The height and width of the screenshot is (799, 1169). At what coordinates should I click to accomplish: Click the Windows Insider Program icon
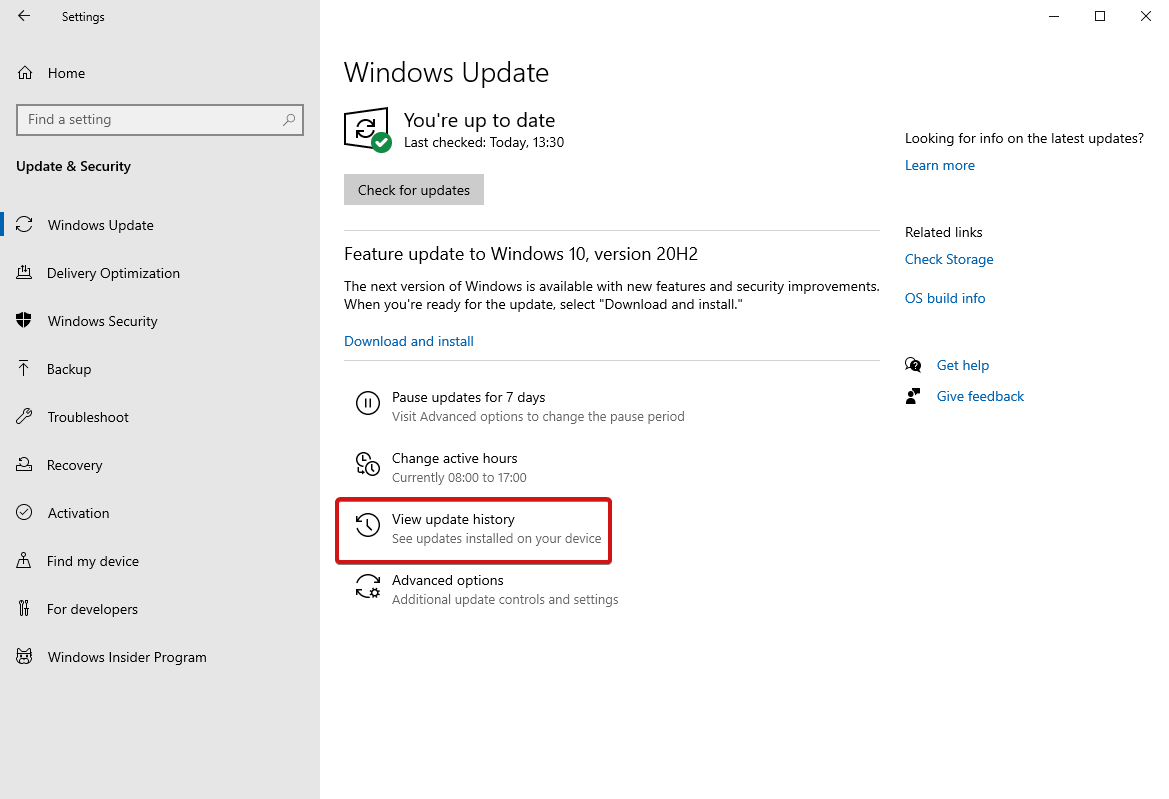click(x=25, y=657)
